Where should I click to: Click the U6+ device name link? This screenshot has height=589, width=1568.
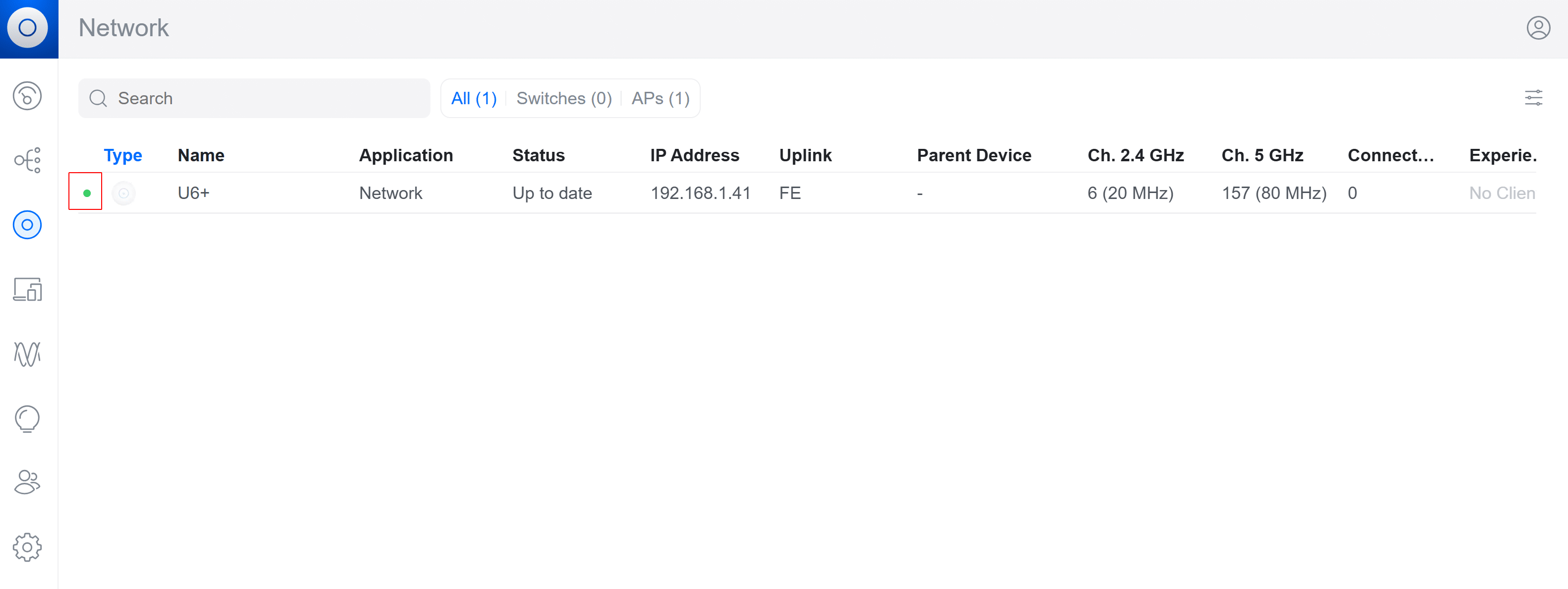coord(193,193)
